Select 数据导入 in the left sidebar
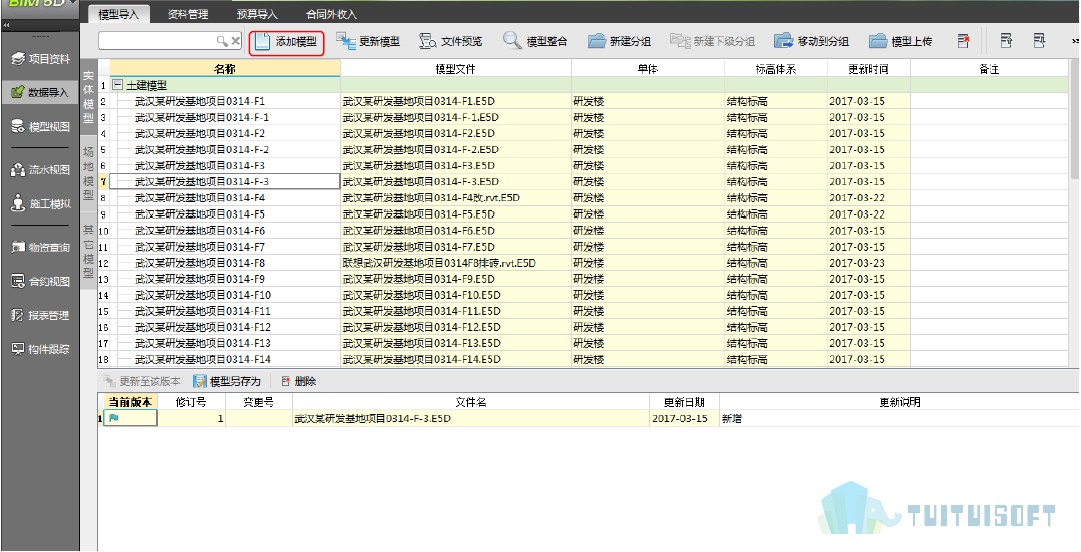 (40, 92)
